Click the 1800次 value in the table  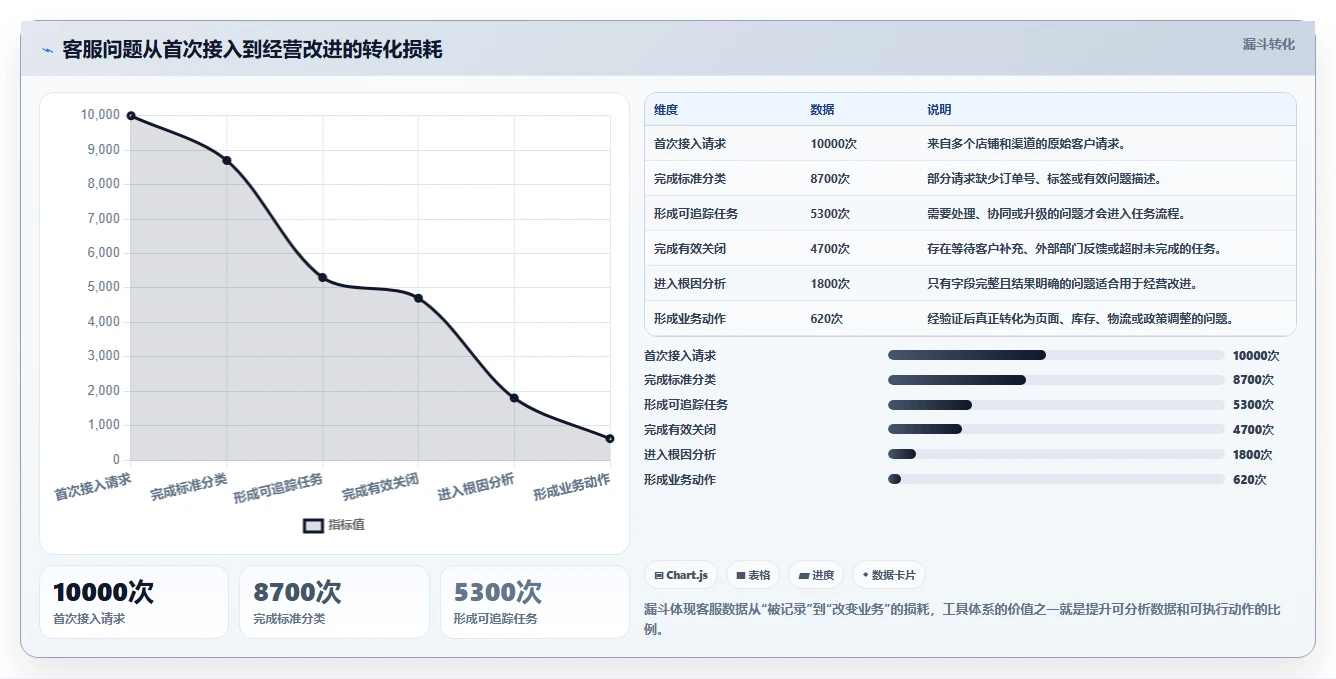point(830,284)
